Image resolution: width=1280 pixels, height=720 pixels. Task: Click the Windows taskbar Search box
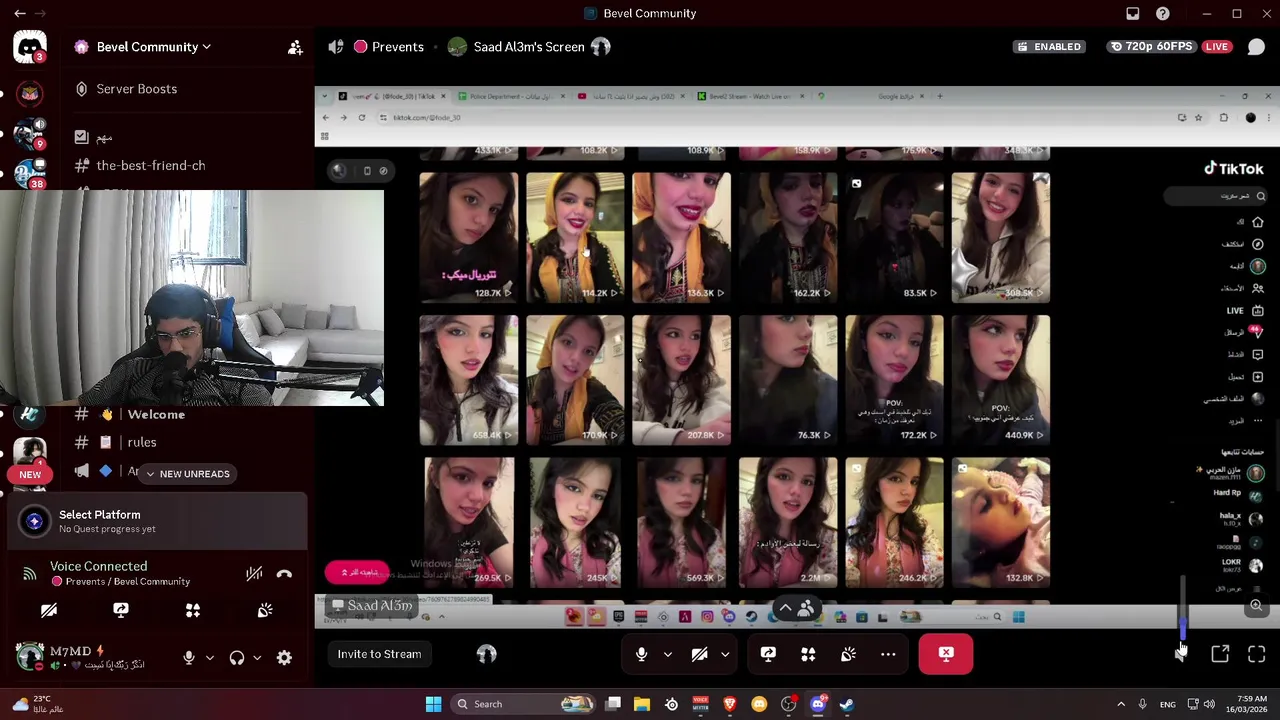point(523,704)
